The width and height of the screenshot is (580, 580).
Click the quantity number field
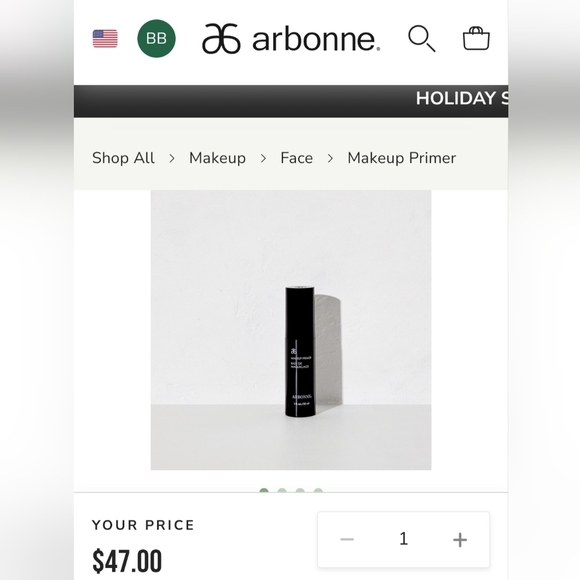[404, 539]
